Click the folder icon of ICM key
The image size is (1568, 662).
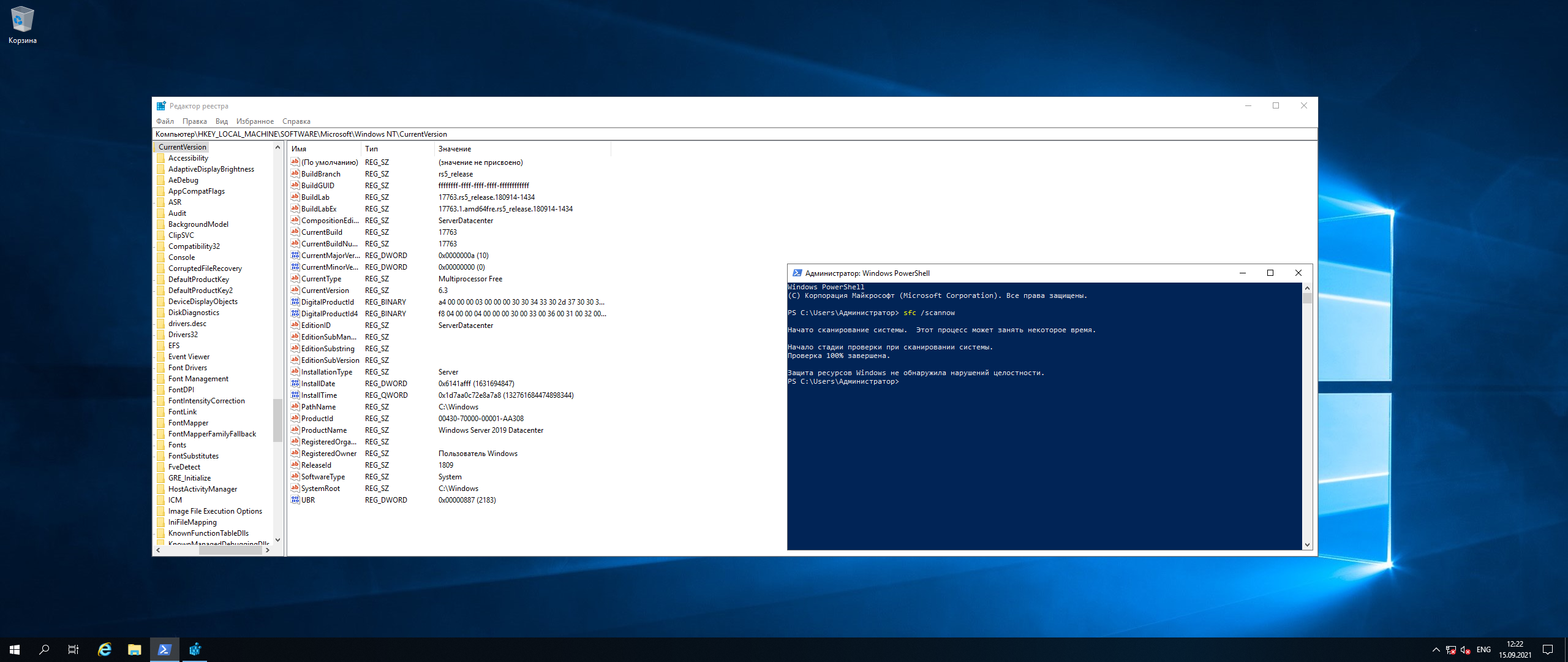161,500
